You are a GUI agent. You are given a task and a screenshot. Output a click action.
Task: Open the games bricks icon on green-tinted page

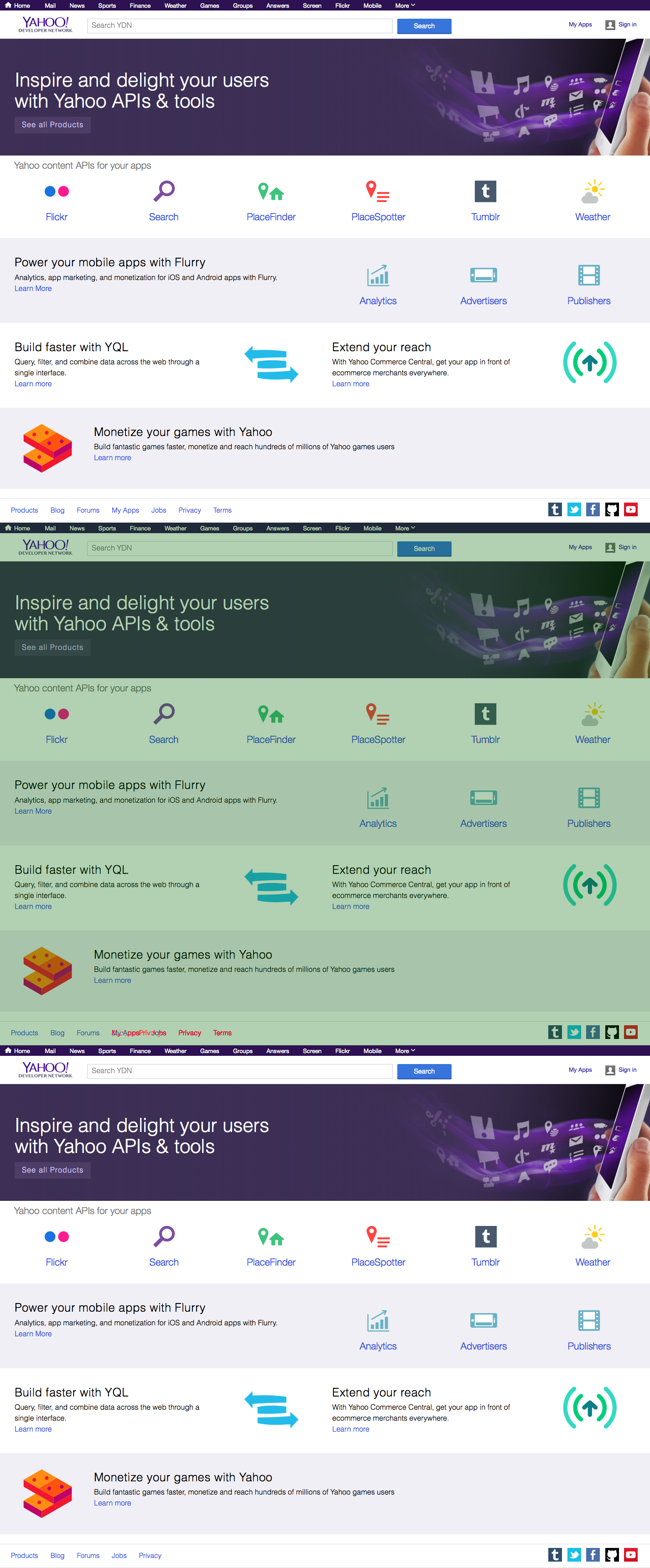point(47,971)
